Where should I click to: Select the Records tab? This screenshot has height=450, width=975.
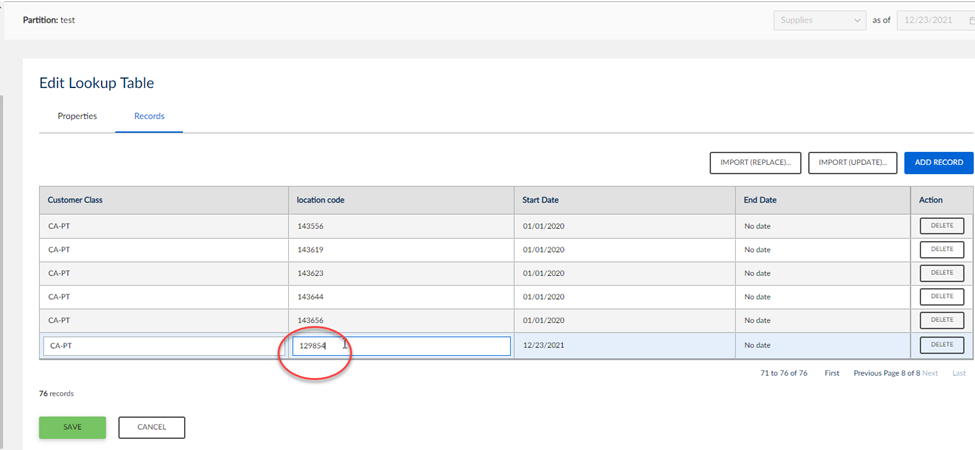point(149,116)
